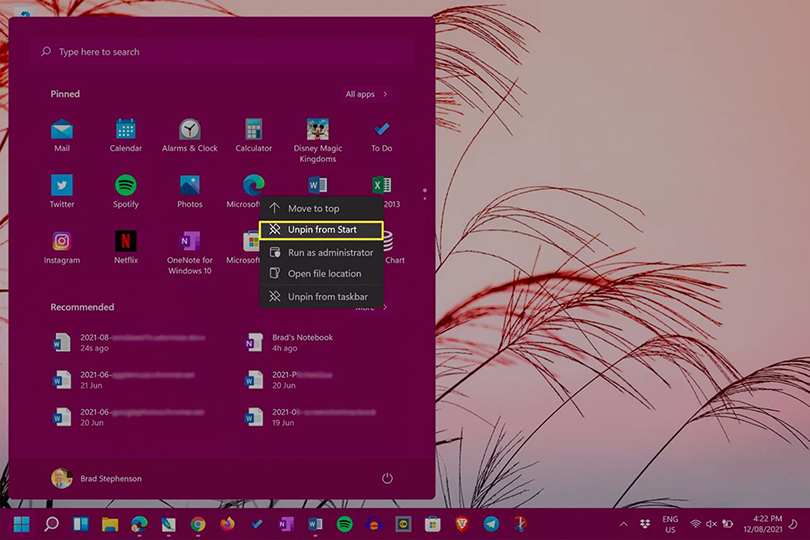This screenshot has height=540, width=810.
Task: Click the power button in Start menu
Action: (387, 479)
